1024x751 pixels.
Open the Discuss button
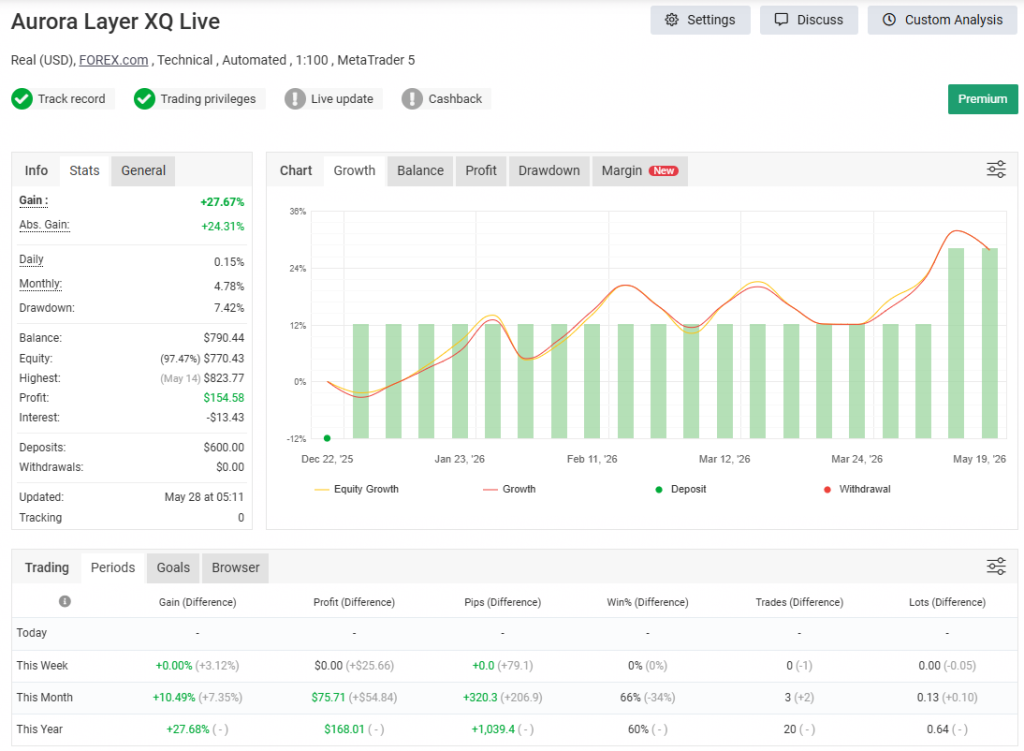tap(808, 20)
